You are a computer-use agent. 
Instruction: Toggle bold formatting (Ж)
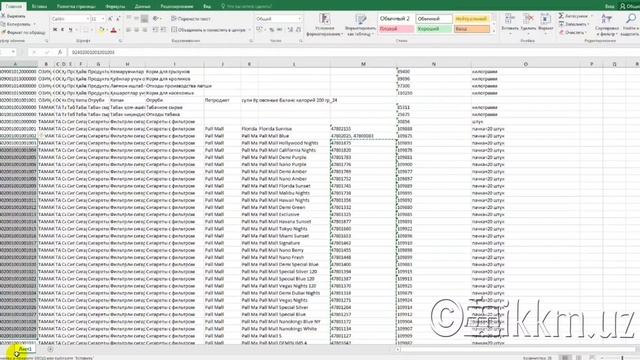tap(55, 30)
